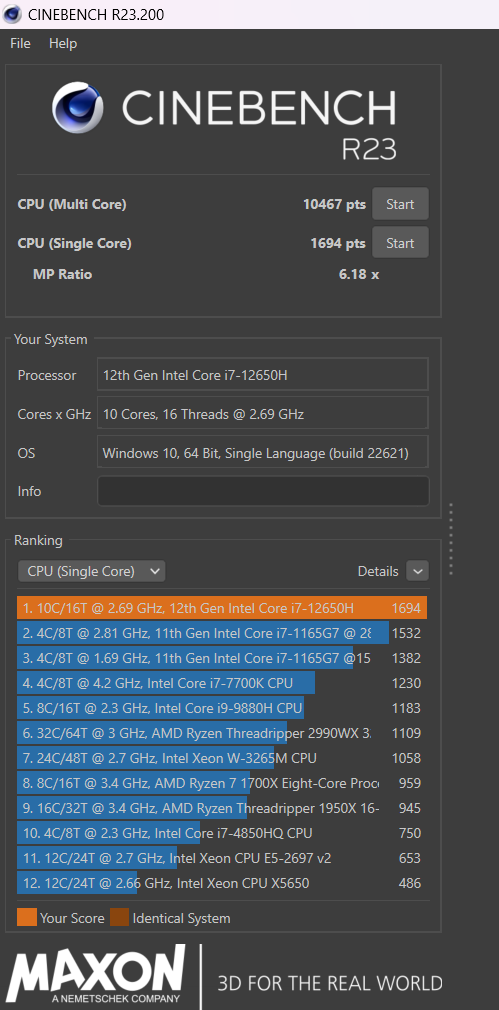Click the MAXON logo
The height and width of the screenshot is (1010, 499).
tap(96, 973)
